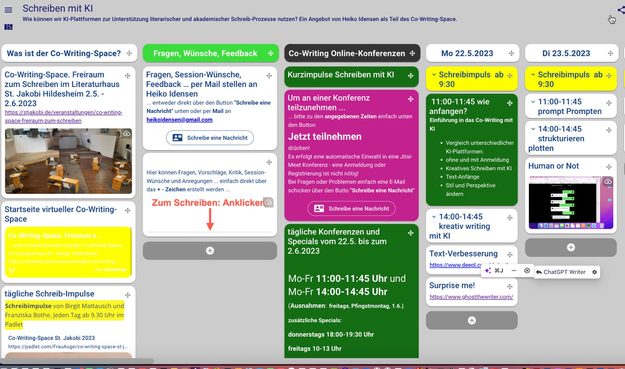Click move handle of 'Text-Verbesserung' card
Screen dimensions: 625x369
(x=510, y=255)
